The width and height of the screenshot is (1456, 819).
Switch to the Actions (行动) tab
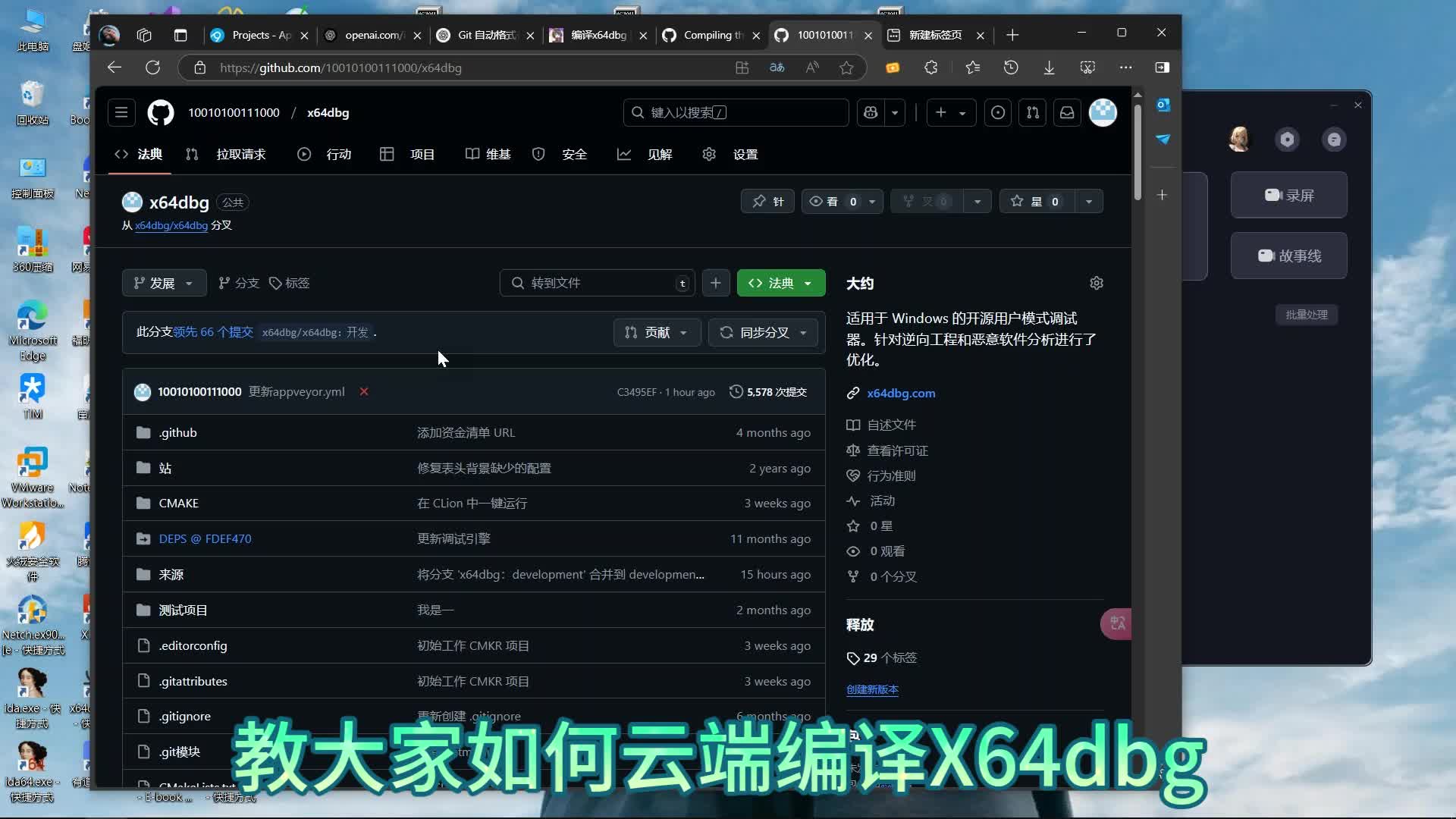(x=325, y=154)
